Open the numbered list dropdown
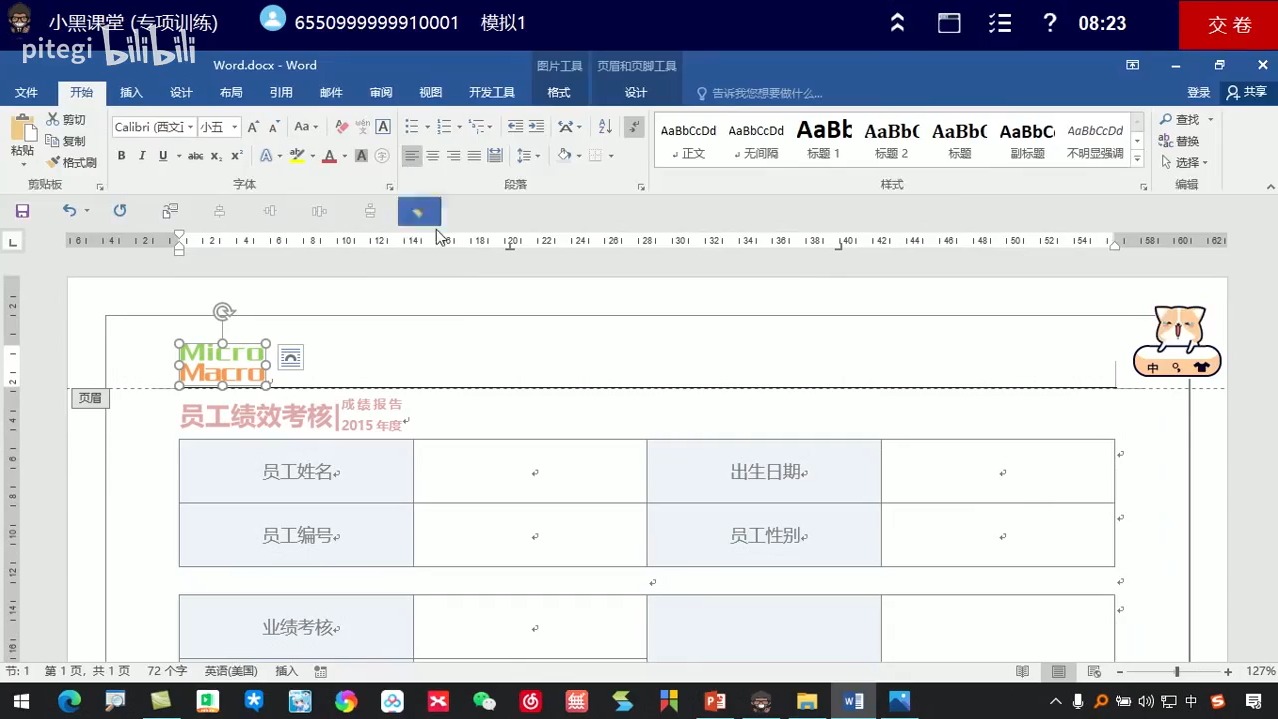 pyautogui.click(x=459, y=127)
